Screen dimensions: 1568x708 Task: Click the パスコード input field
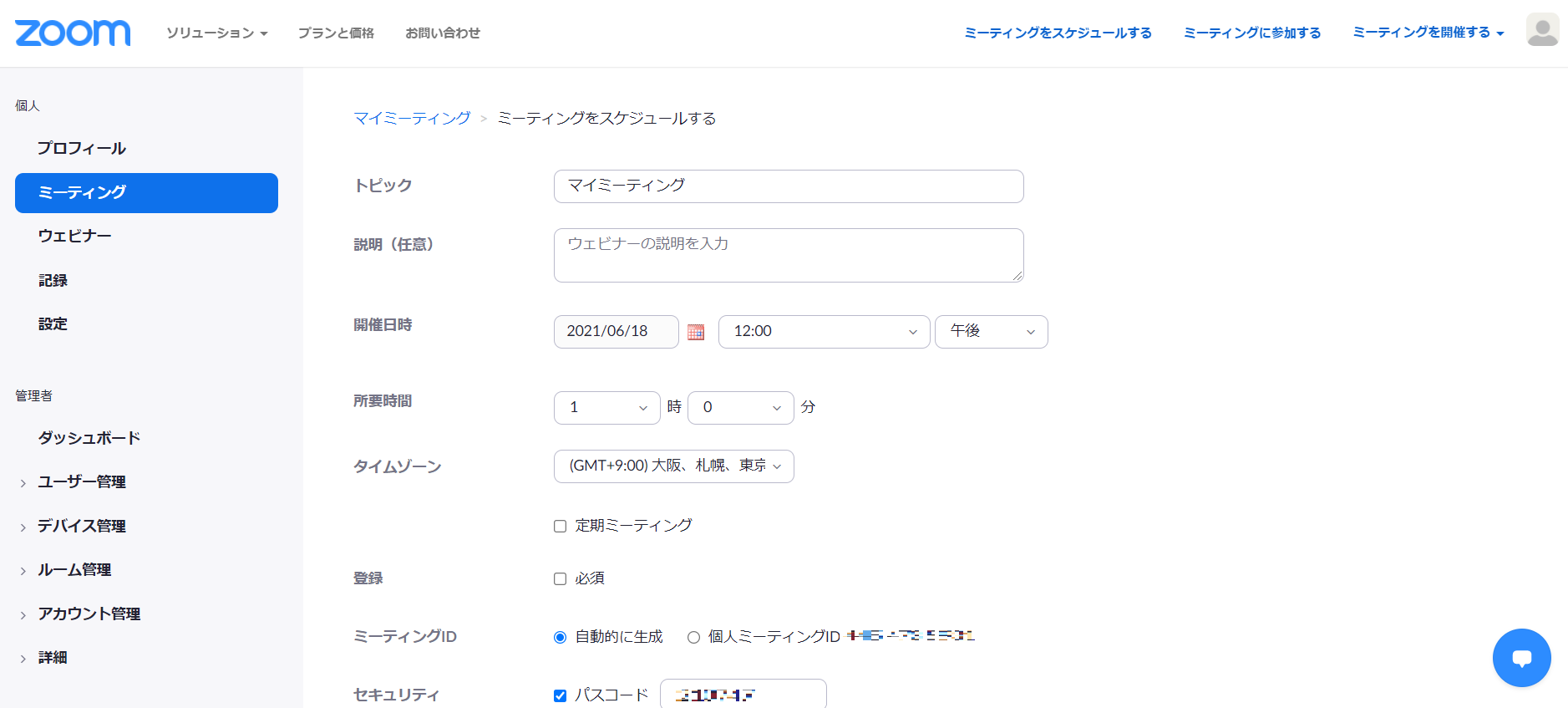(743, 694)
